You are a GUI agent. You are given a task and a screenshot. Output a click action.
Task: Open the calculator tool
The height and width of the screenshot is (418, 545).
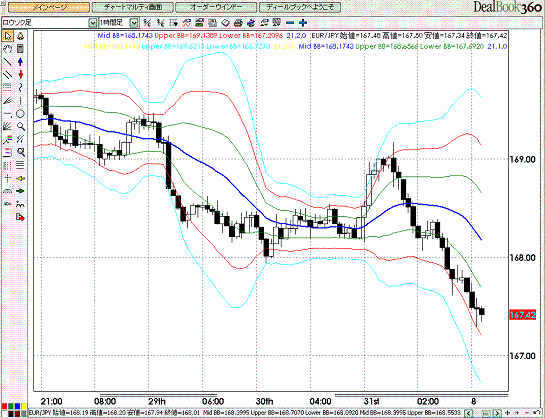[21, 49]
